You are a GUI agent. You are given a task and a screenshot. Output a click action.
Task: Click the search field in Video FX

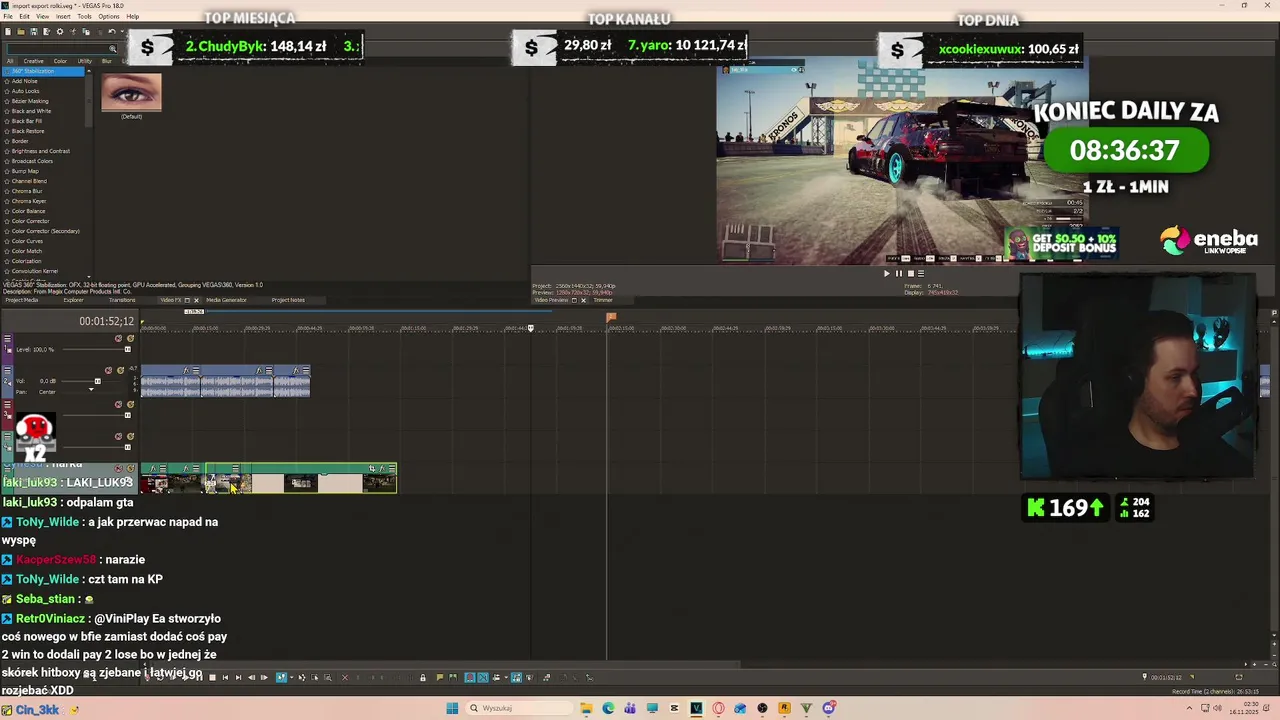pyautogui.click(x=62, y=49)
